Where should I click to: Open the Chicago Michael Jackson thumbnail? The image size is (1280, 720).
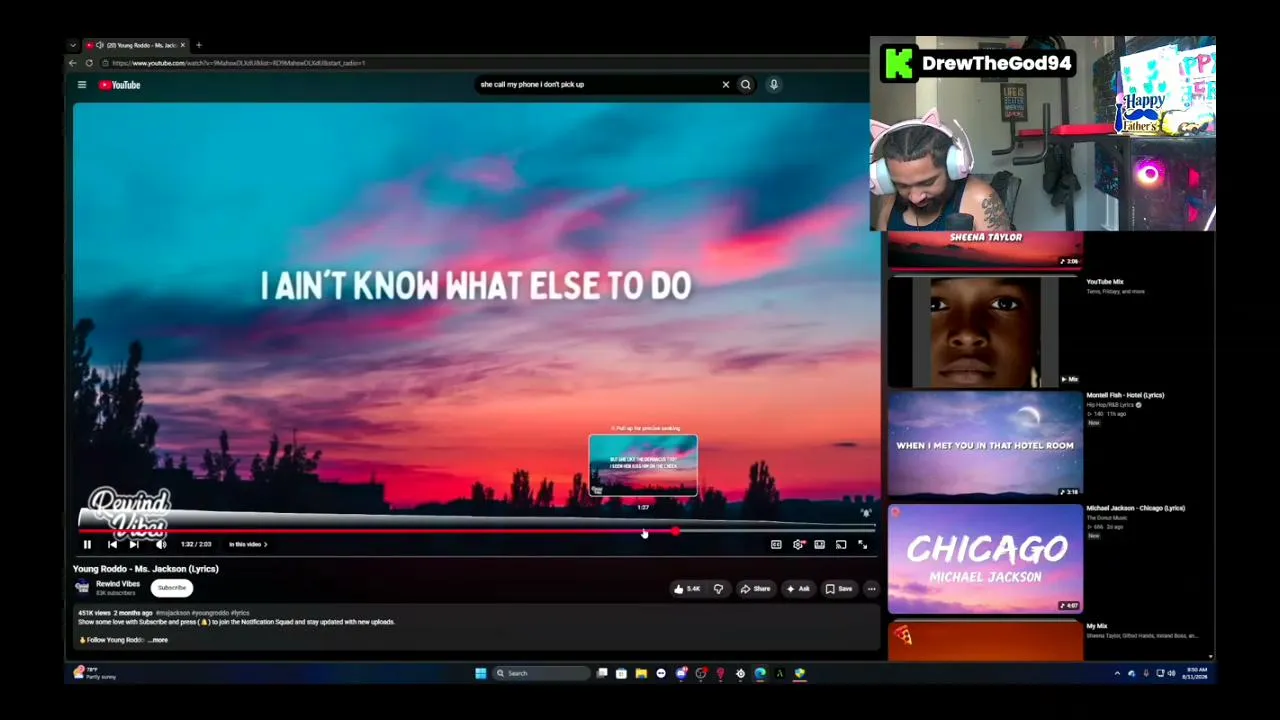pyautogui.click(x=985, y=558)
